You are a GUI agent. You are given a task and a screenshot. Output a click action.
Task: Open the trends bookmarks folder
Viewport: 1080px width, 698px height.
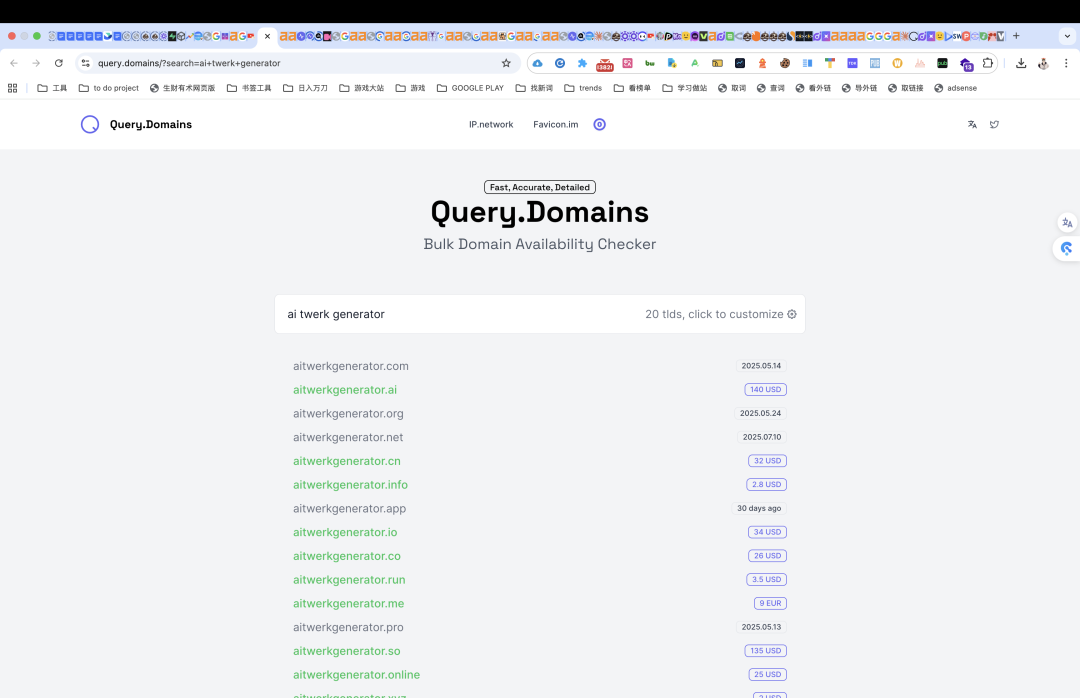pos(583,88)
